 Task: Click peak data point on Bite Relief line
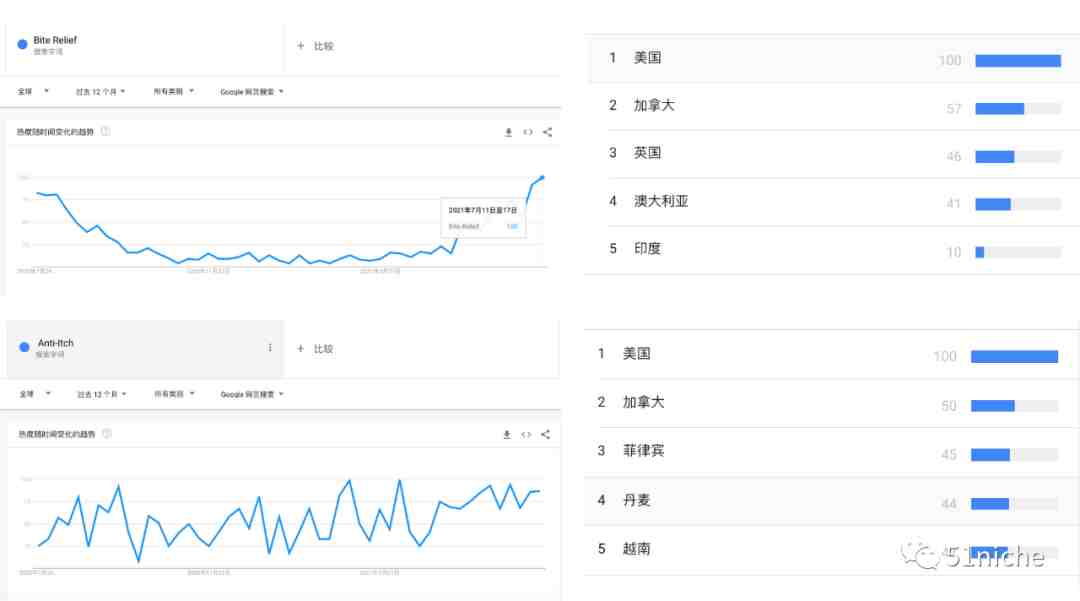542,178
